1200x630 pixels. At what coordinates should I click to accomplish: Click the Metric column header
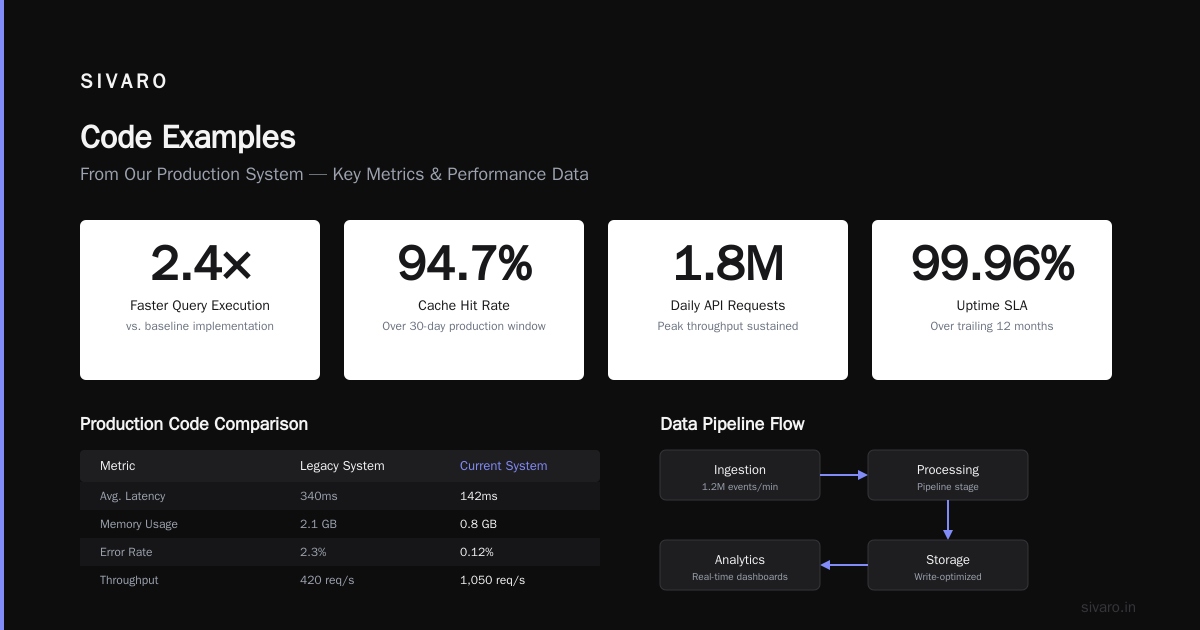(118, 466)
